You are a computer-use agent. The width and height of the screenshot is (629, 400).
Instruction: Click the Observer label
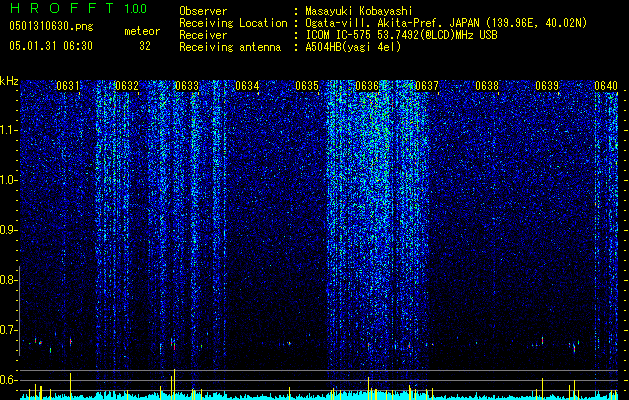203,11
